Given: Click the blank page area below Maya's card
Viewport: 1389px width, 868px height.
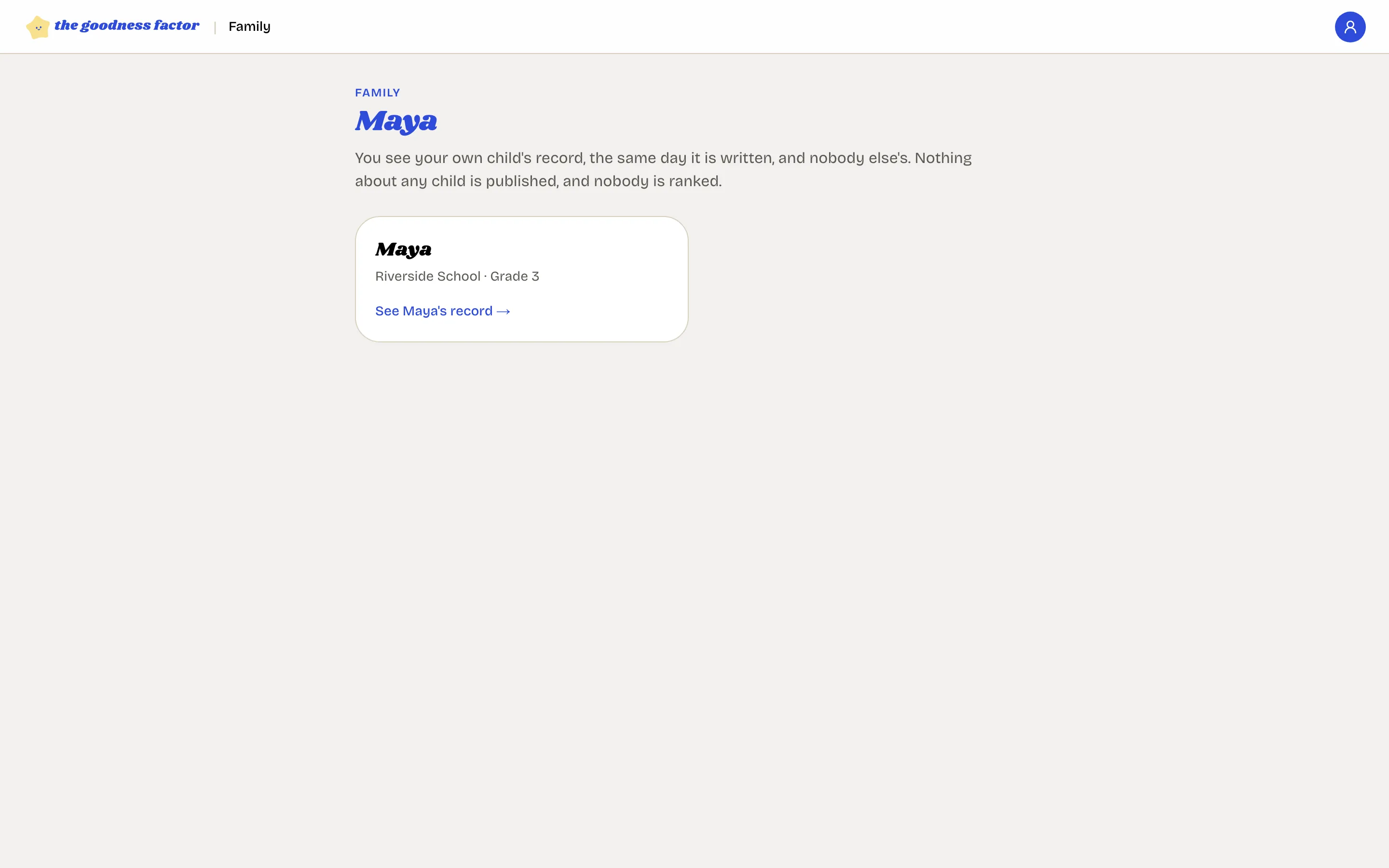Looking at the screenshot, I should pos(694,574).
